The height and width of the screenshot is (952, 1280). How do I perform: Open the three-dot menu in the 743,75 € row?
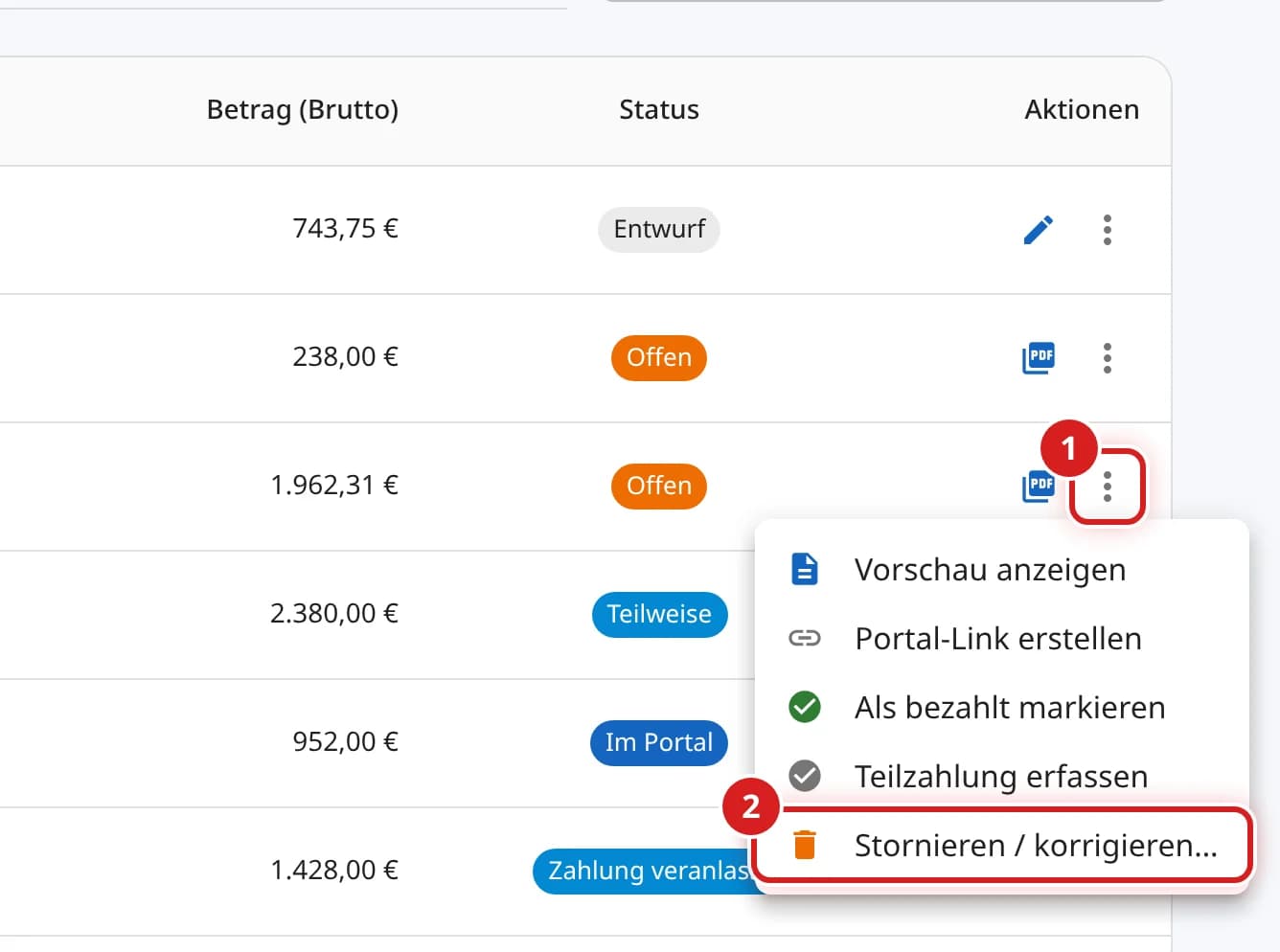[x=1108, y=230]
